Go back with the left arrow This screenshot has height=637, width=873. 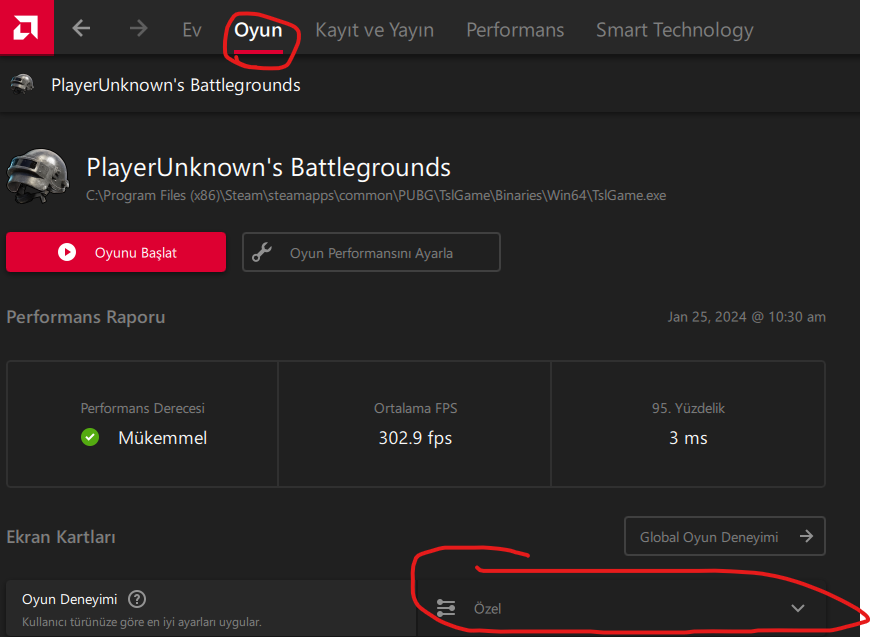coord(81,29)
